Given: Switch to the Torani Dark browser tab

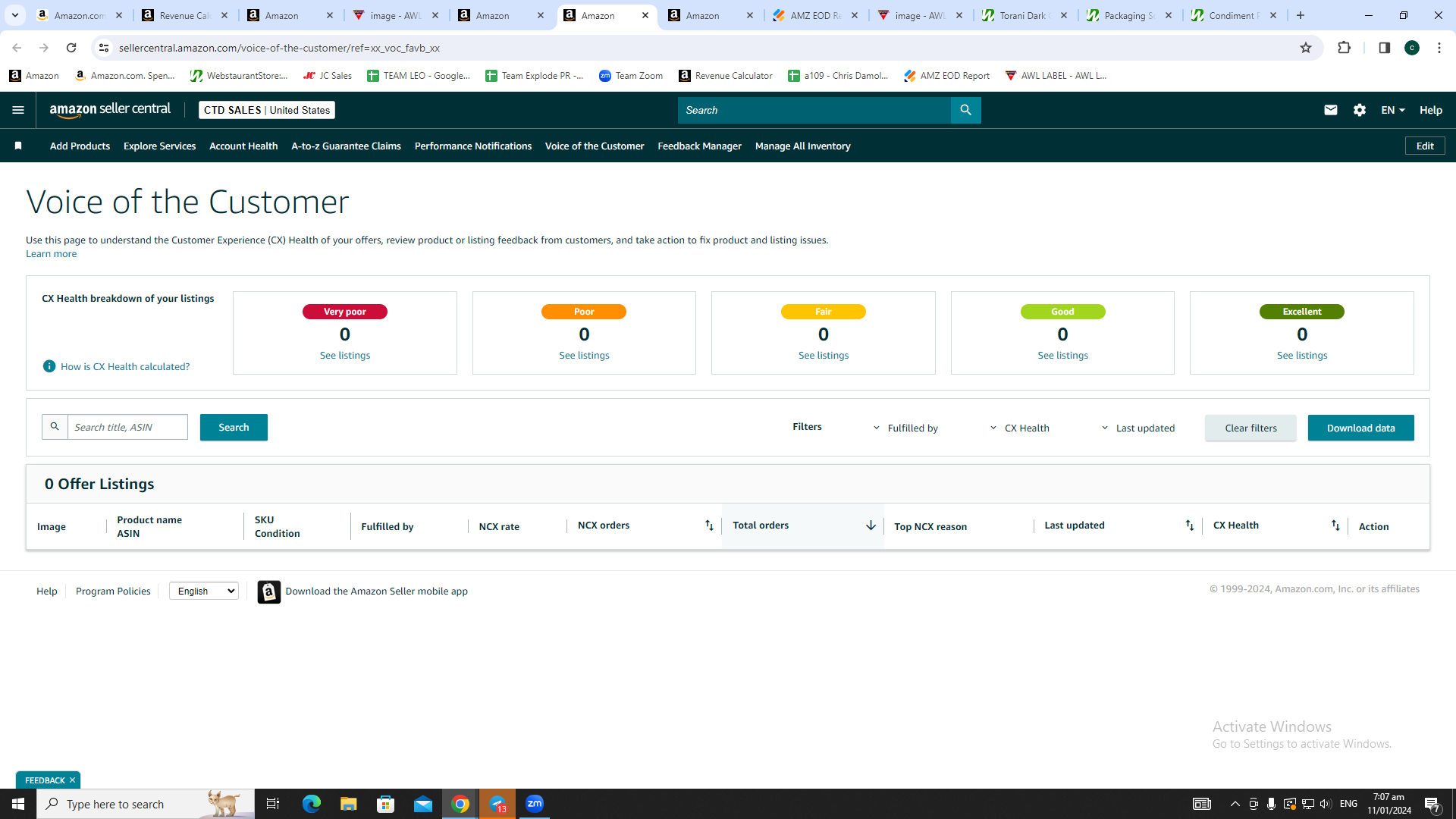Looking at the screenshot, I should (1025, 15).
